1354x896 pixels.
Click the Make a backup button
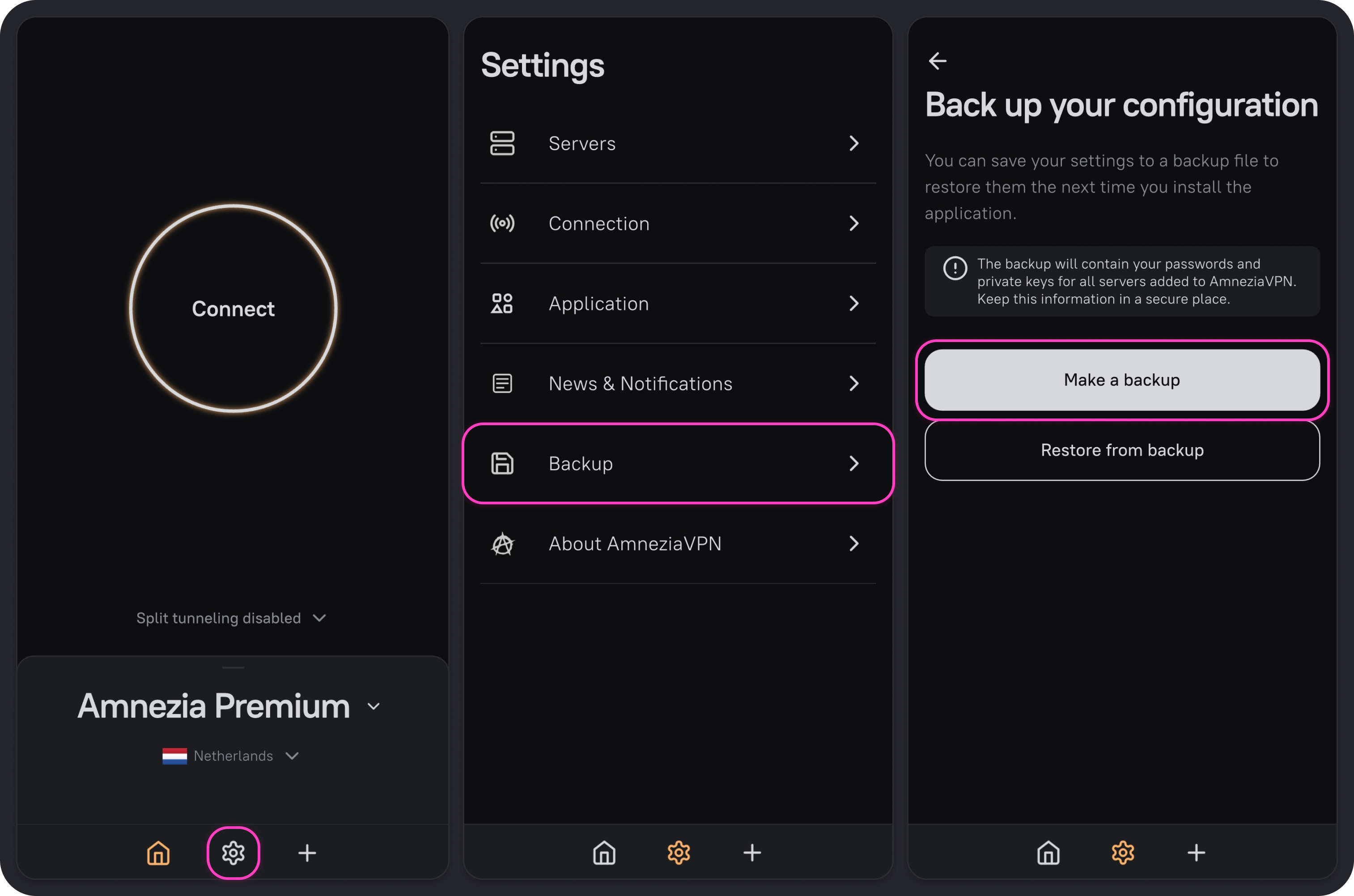pos(1122,380)
